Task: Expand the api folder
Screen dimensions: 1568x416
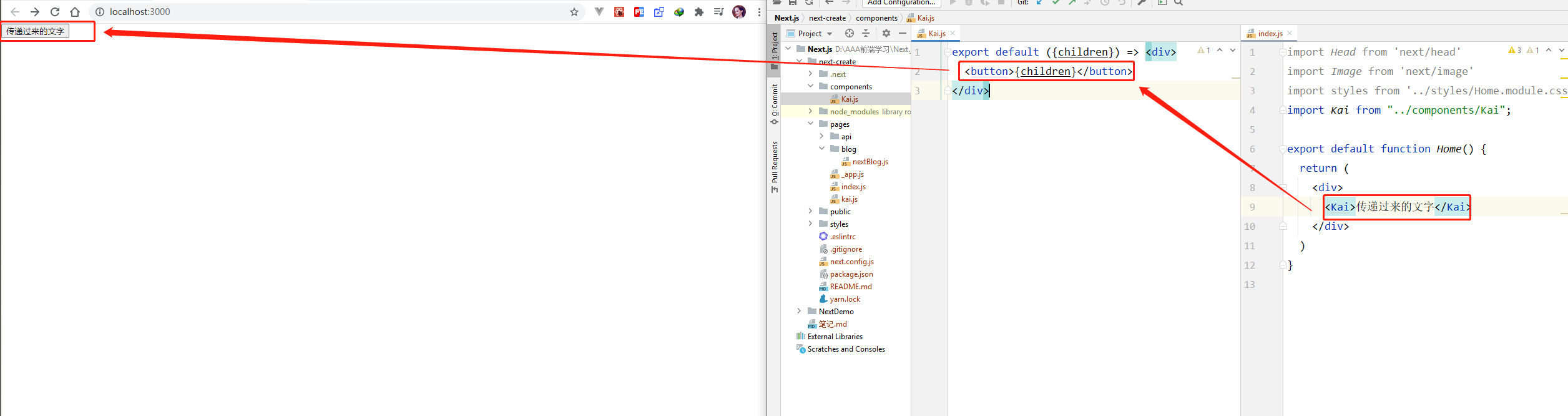Action: point(822,136)
